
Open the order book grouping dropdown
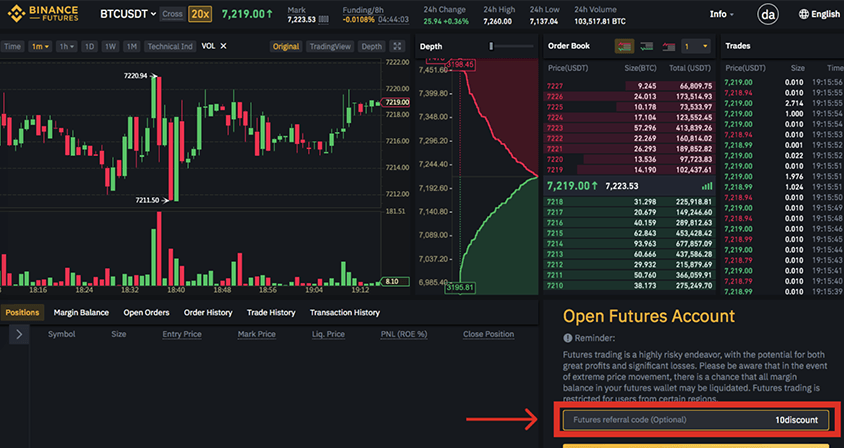coord(695,46)
